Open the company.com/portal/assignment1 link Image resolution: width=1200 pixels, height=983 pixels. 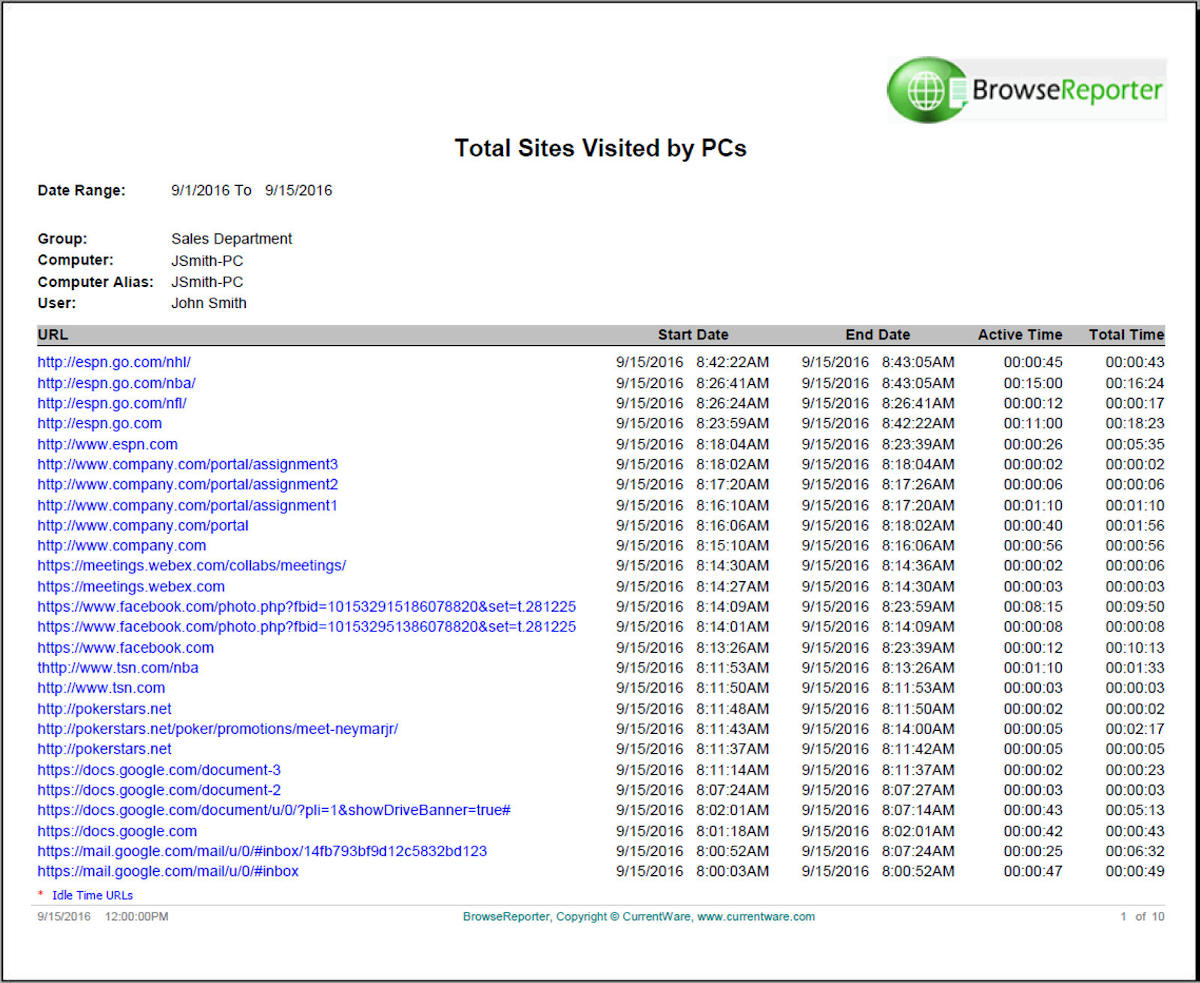(x=187, y=505)
